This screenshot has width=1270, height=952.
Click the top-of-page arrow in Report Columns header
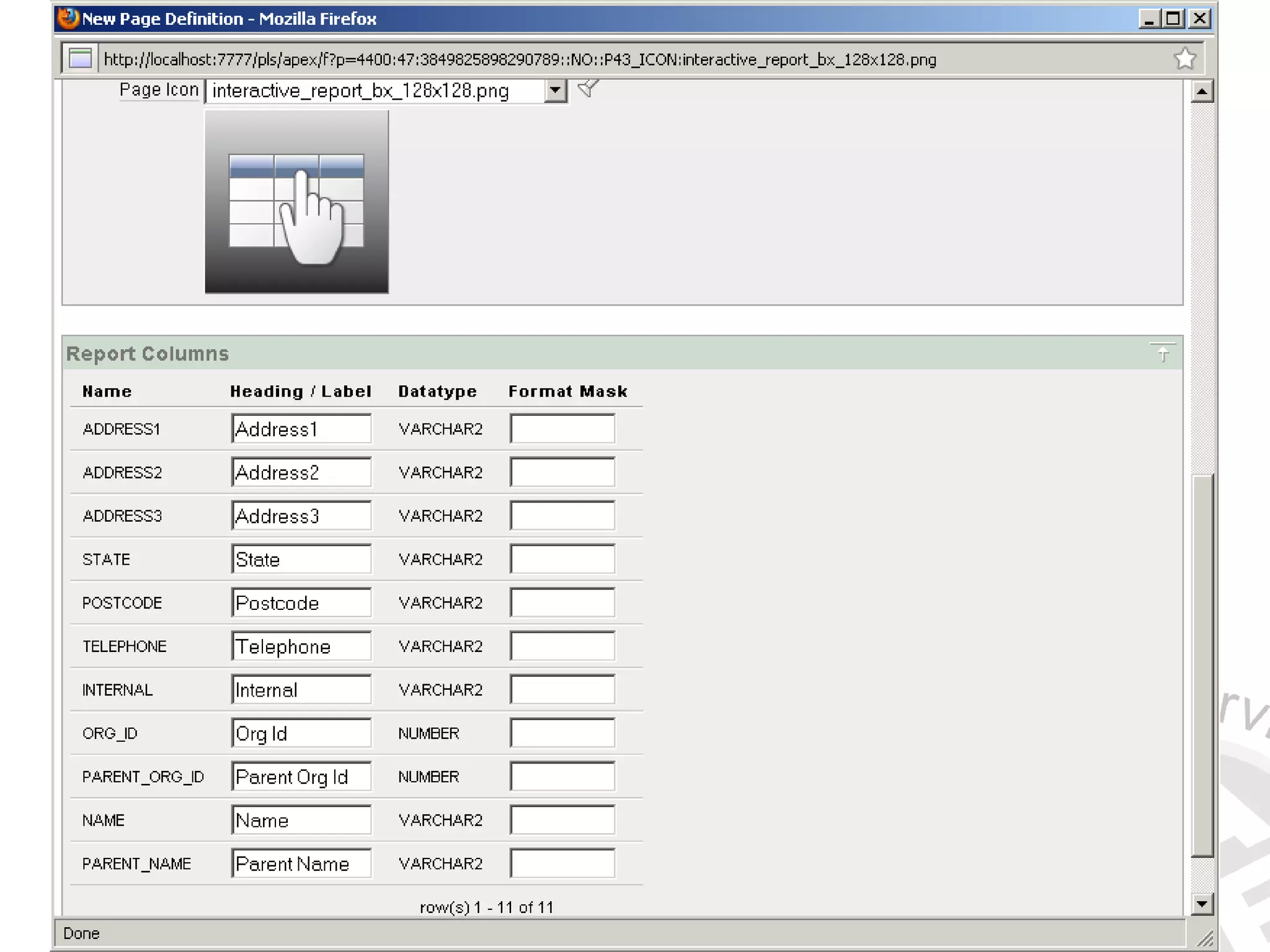(x=1163, y=353)
